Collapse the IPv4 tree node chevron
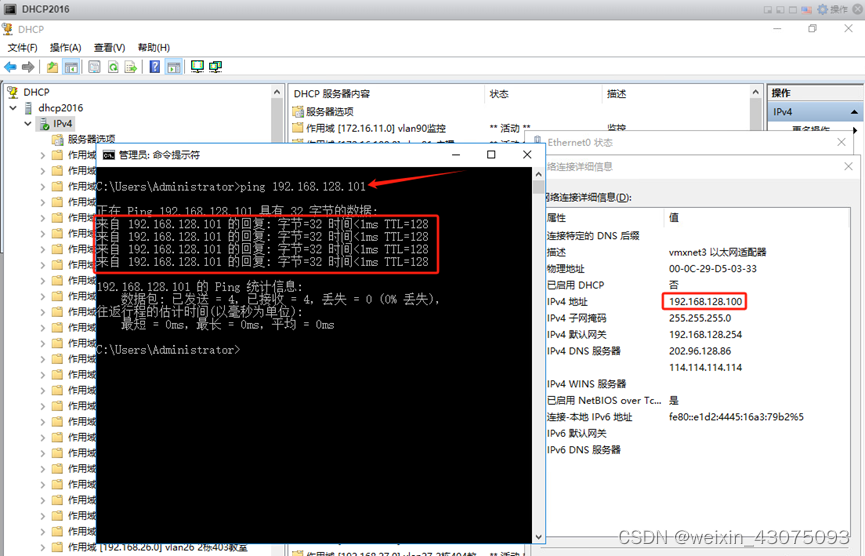 28,124
